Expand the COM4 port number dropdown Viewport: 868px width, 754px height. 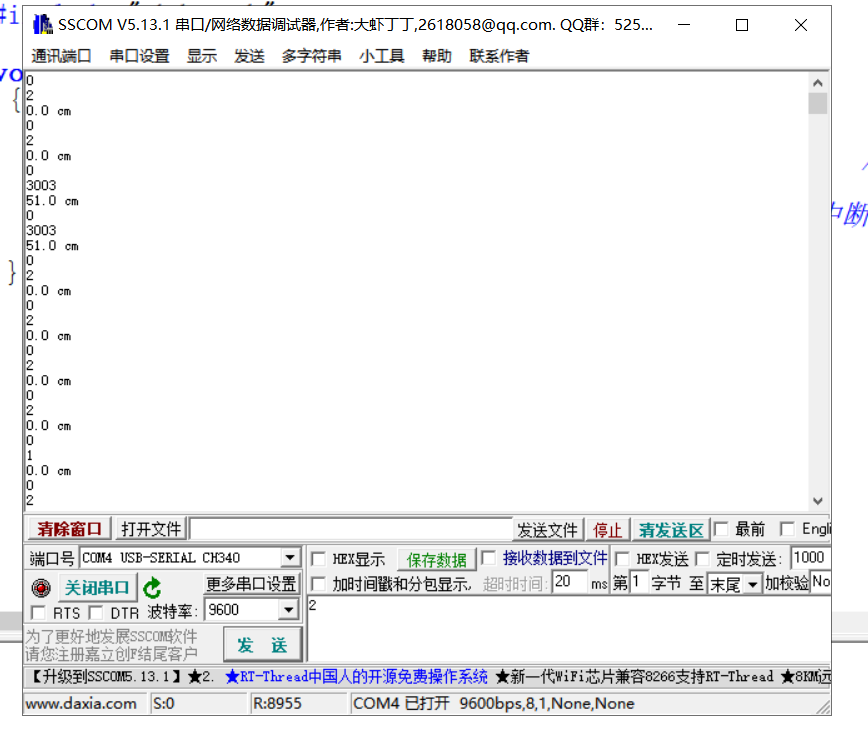(x=290, y=558)
